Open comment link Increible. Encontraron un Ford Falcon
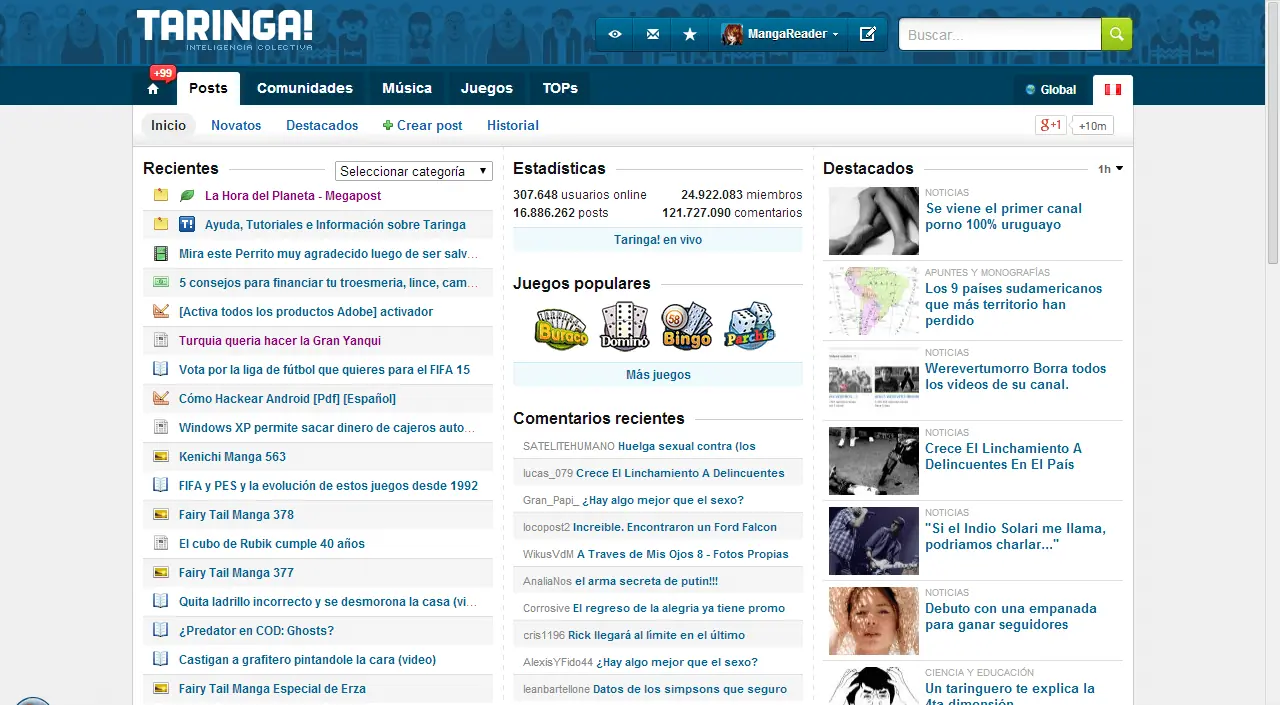Viewport: 1280px width, 705px height. click(x=675, y=527)
